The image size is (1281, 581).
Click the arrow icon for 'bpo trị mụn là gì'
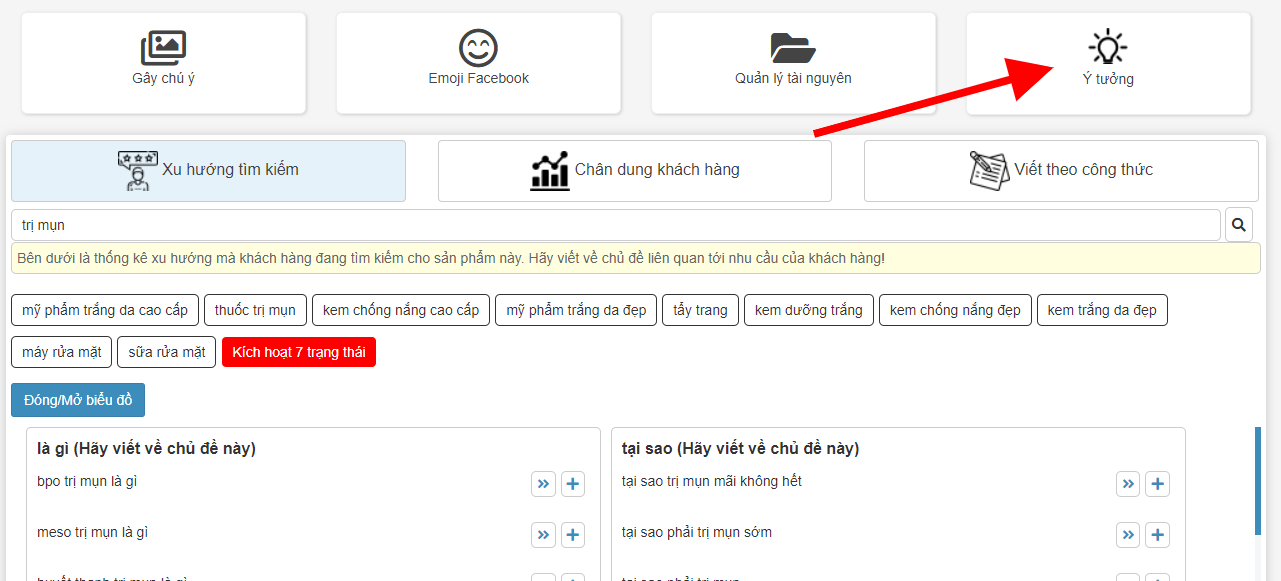click(543, 484)
